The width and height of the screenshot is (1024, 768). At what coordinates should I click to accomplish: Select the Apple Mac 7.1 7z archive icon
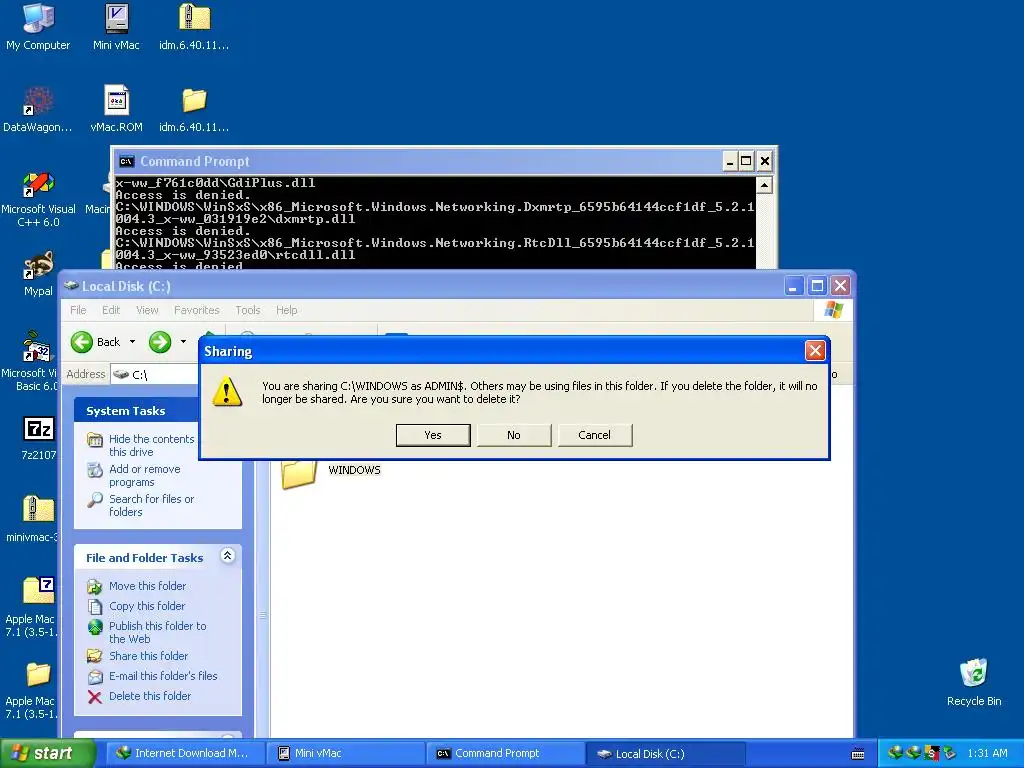39,590
